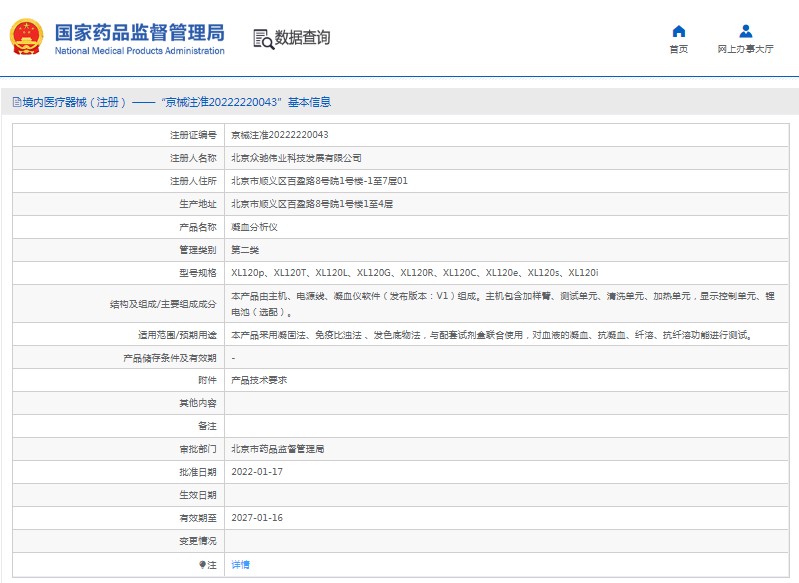Click the 批准日期 label
The image size is (799, 583).
click(198, 472)
